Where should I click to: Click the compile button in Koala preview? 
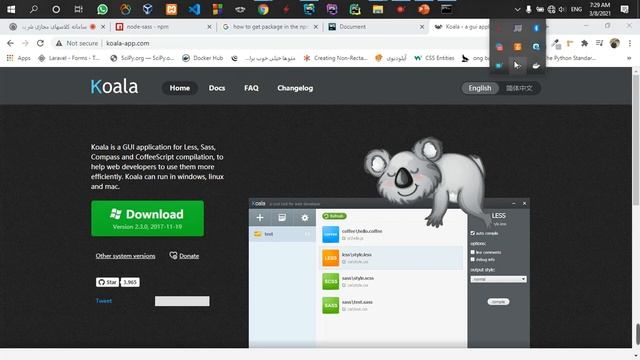[x=498, y=302]
